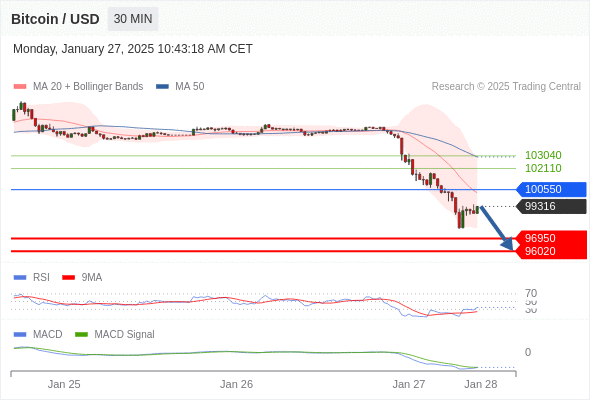
Task: Click the MACD 0 axis value
Action: 528,352
